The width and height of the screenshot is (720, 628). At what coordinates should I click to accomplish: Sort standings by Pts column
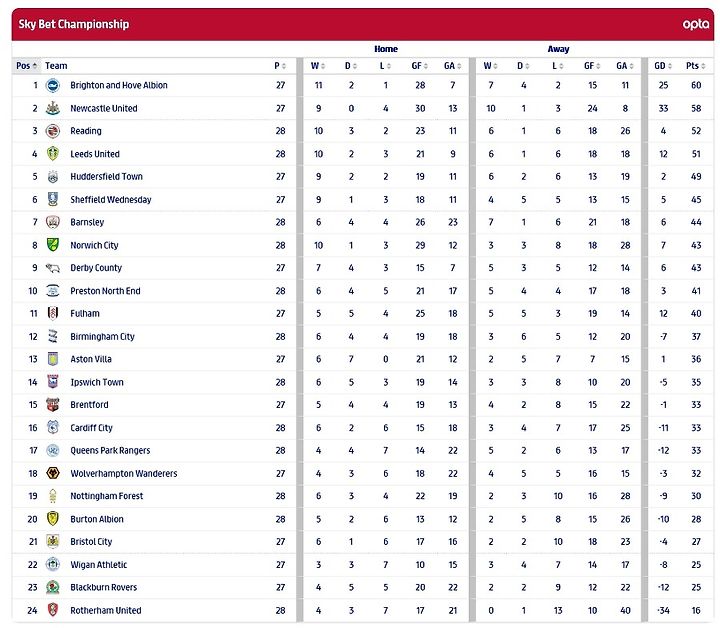tap(695, 66)
